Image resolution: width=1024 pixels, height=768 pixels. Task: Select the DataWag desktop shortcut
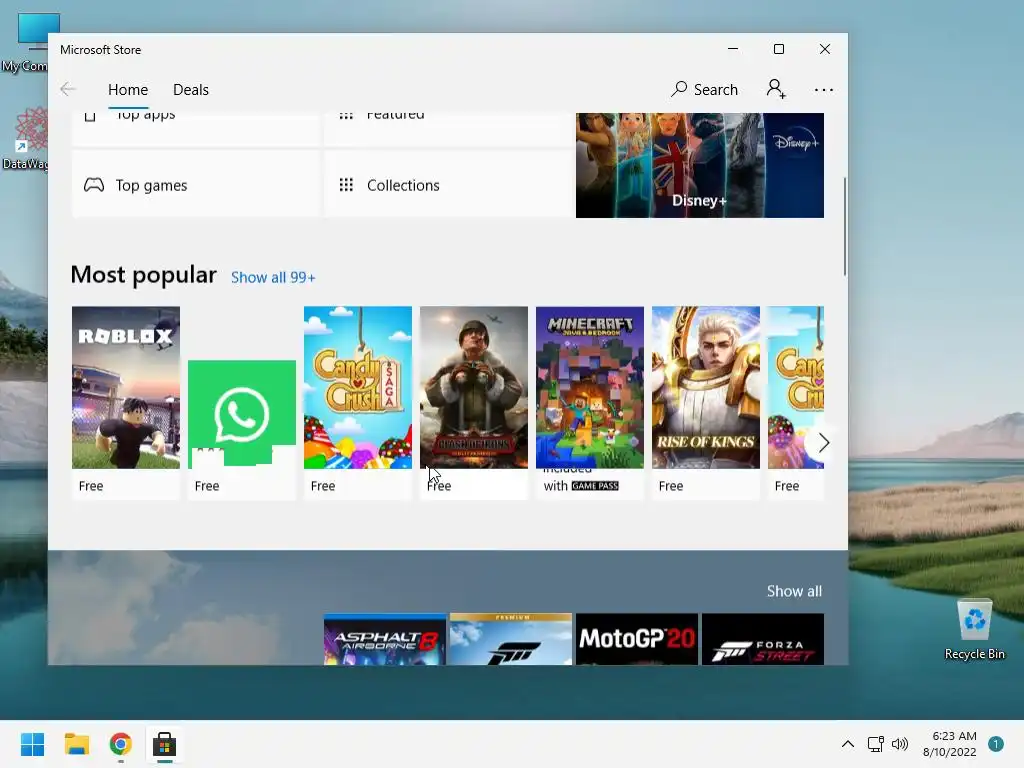click(25, 139)
